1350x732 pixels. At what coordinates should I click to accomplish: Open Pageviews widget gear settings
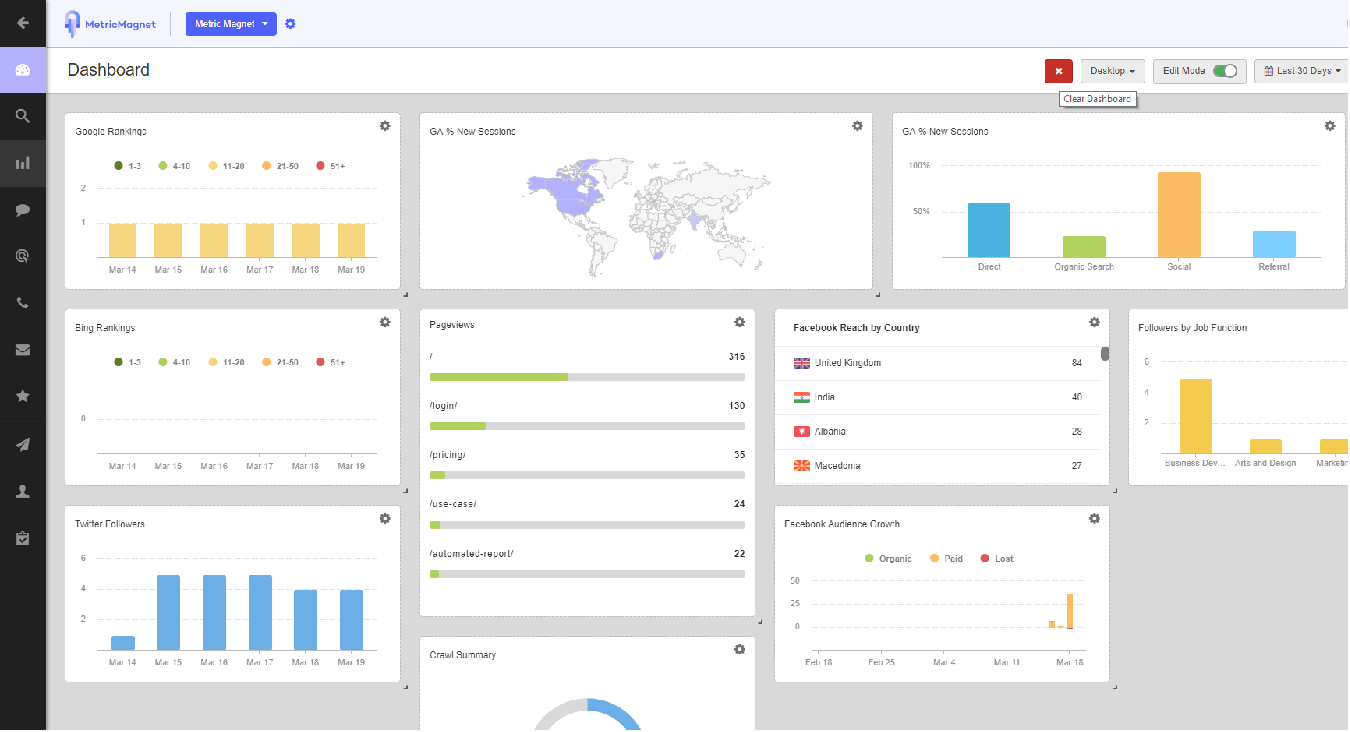coord(739,322)
